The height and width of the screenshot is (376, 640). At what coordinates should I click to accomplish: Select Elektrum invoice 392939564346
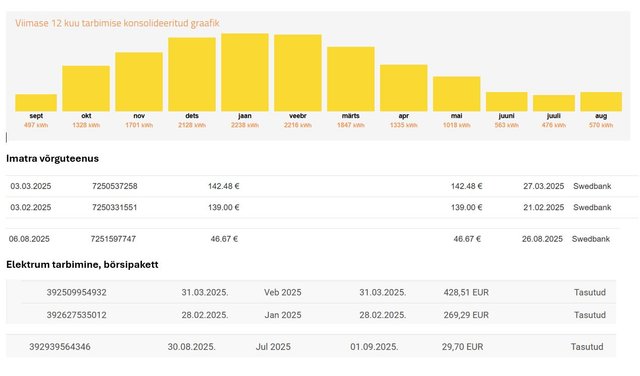(60, 347)
